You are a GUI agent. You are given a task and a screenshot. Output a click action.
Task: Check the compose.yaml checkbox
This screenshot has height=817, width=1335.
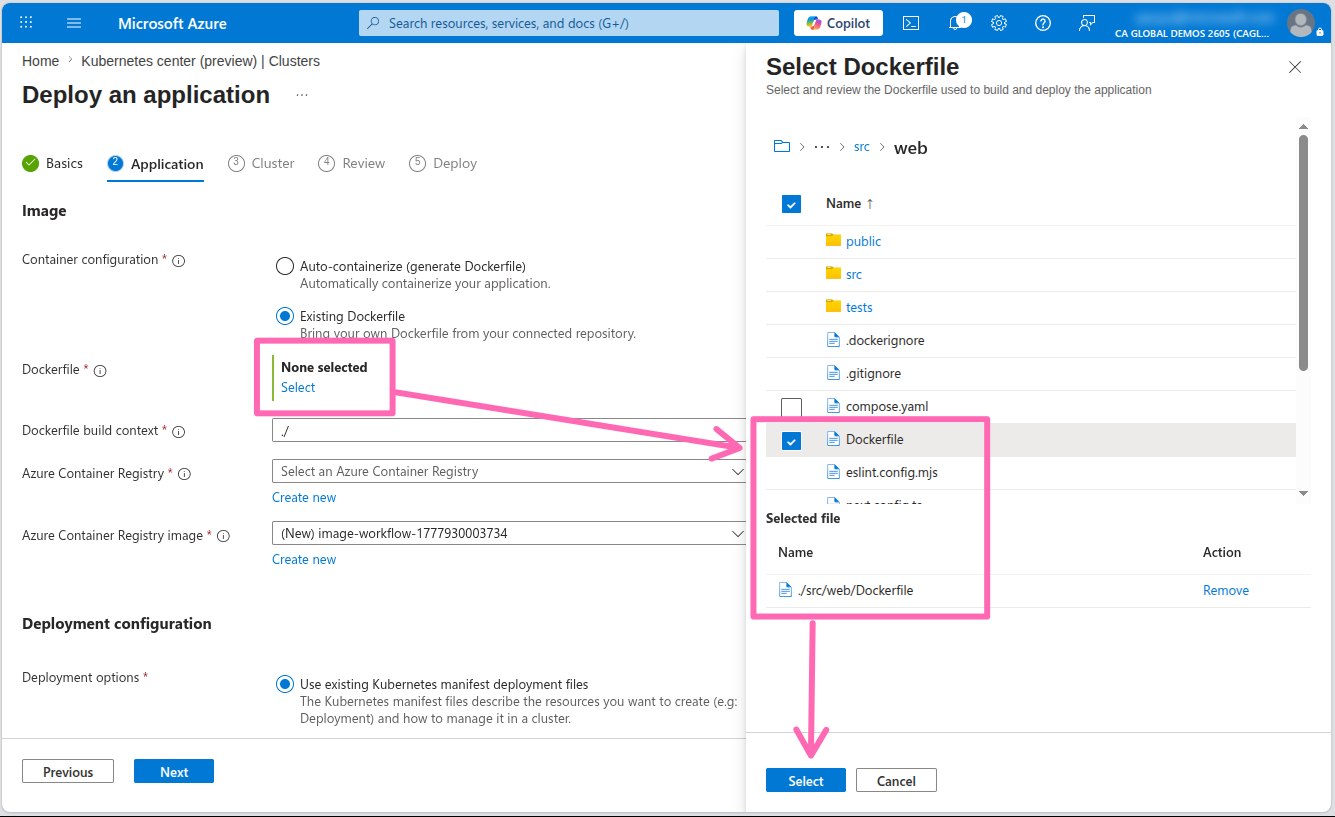click(x=791, y=407)
